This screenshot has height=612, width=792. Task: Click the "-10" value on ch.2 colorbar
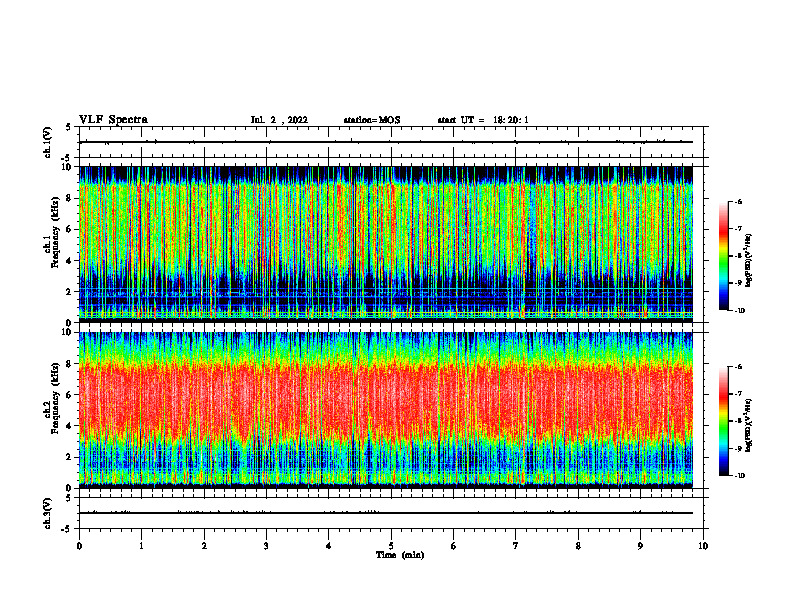(x=740, y=476)
